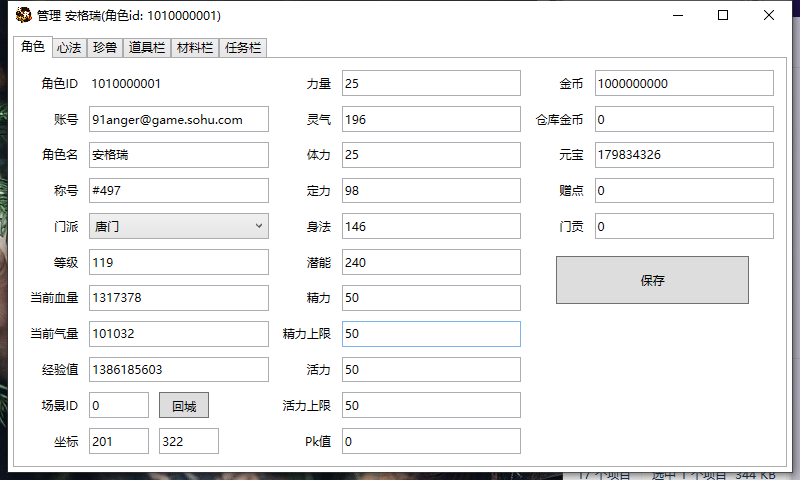Click the 等级 field showing 119
This screenshot has width=800, height=480.
point(179,262)
